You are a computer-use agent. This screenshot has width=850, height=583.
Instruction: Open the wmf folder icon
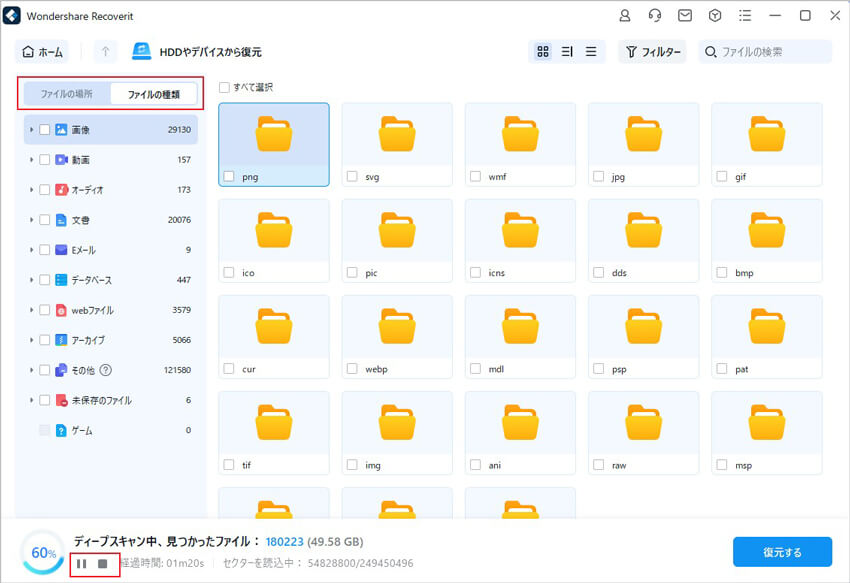point(520,133)
